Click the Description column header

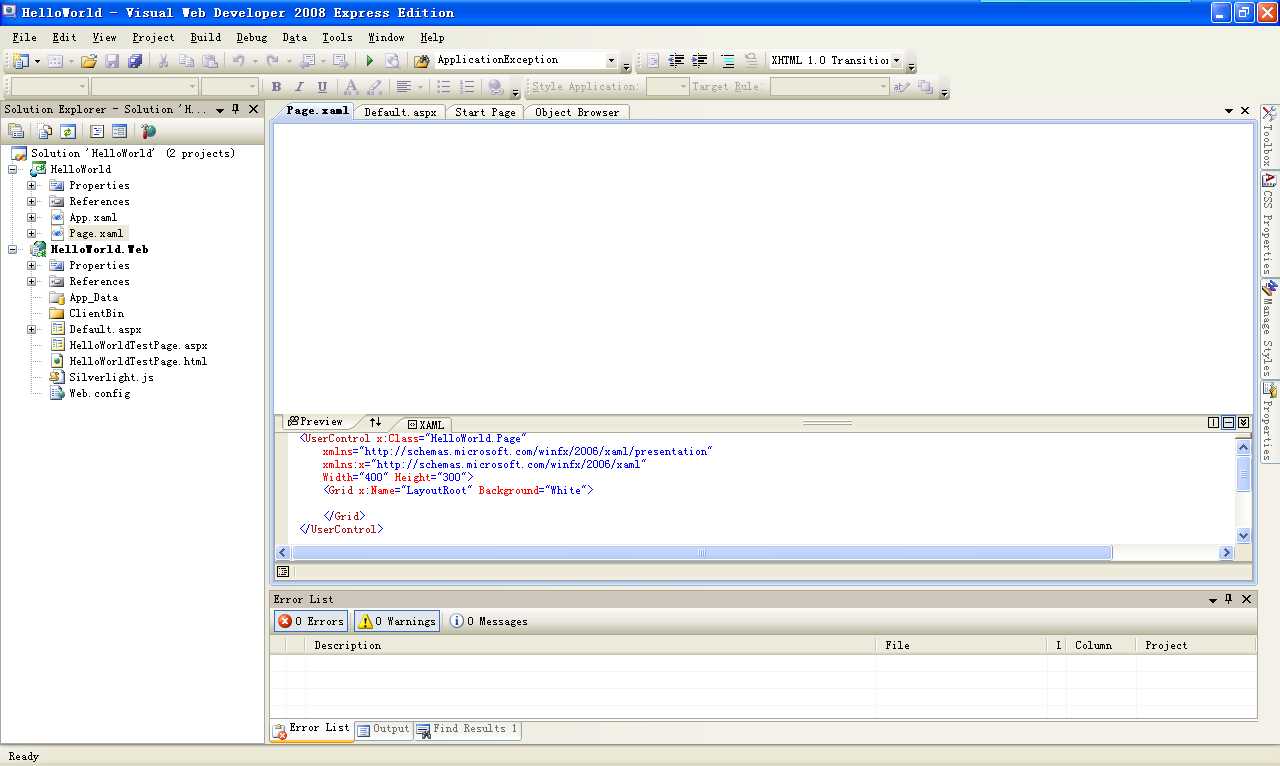coord(591,646)
